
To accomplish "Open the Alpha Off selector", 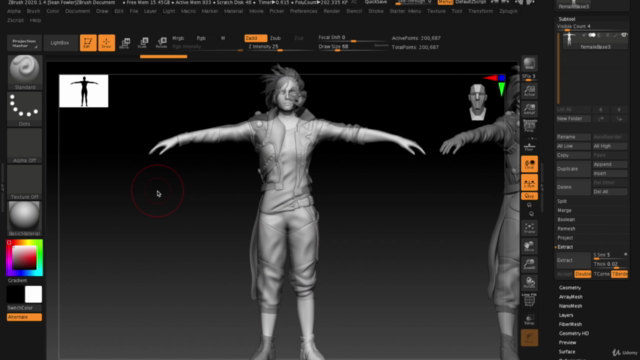I will 24,146.
